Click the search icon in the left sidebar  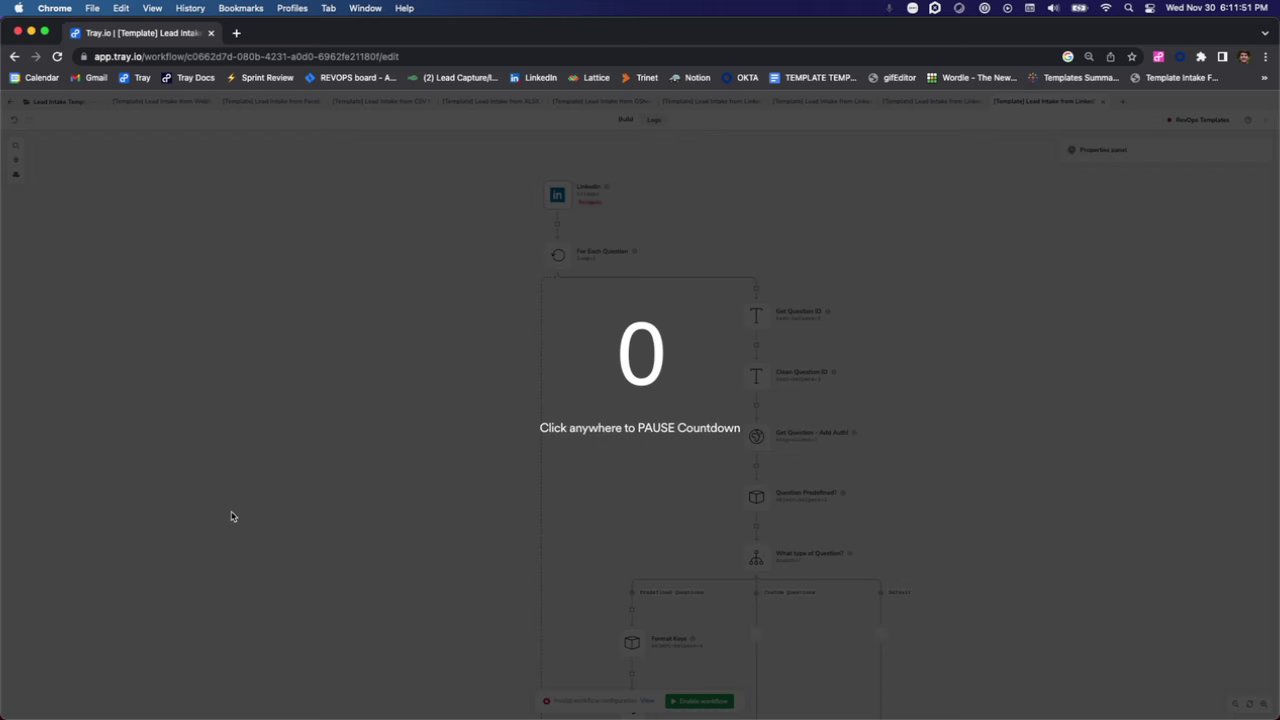click(16, 145)
